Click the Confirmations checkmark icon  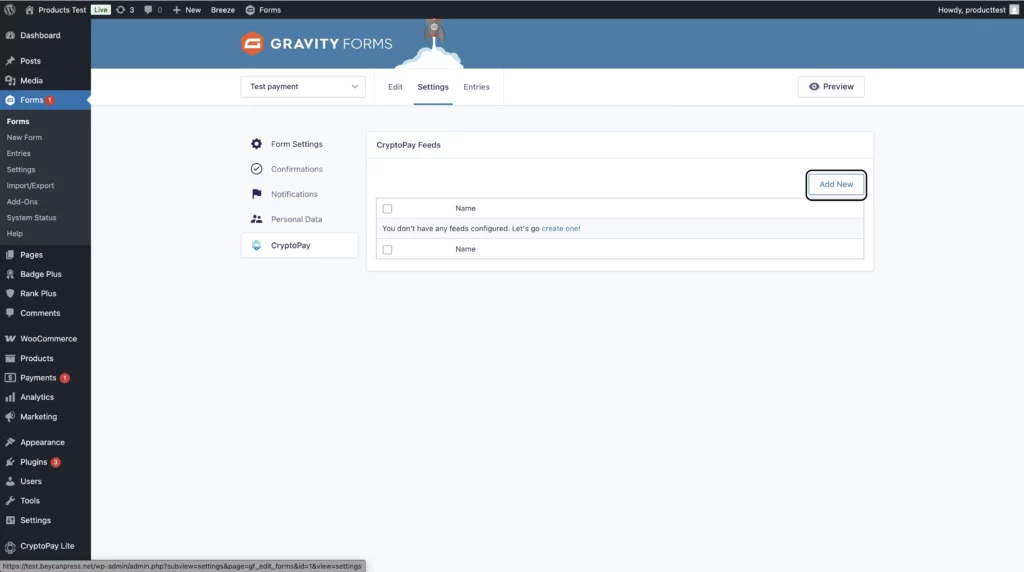(x=257, y=169)
